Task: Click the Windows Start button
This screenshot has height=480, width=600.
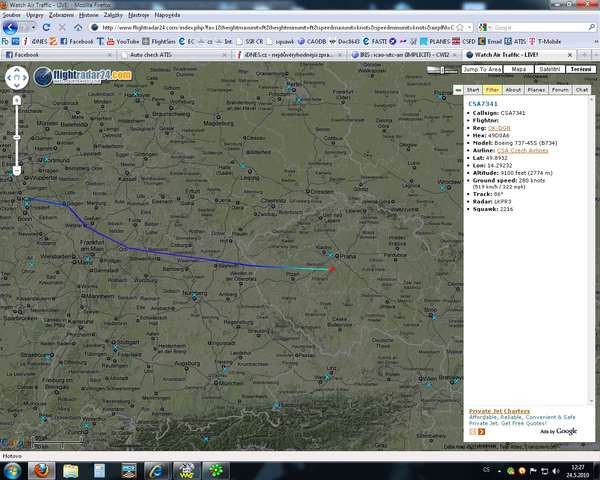Action: pos(12,469)
